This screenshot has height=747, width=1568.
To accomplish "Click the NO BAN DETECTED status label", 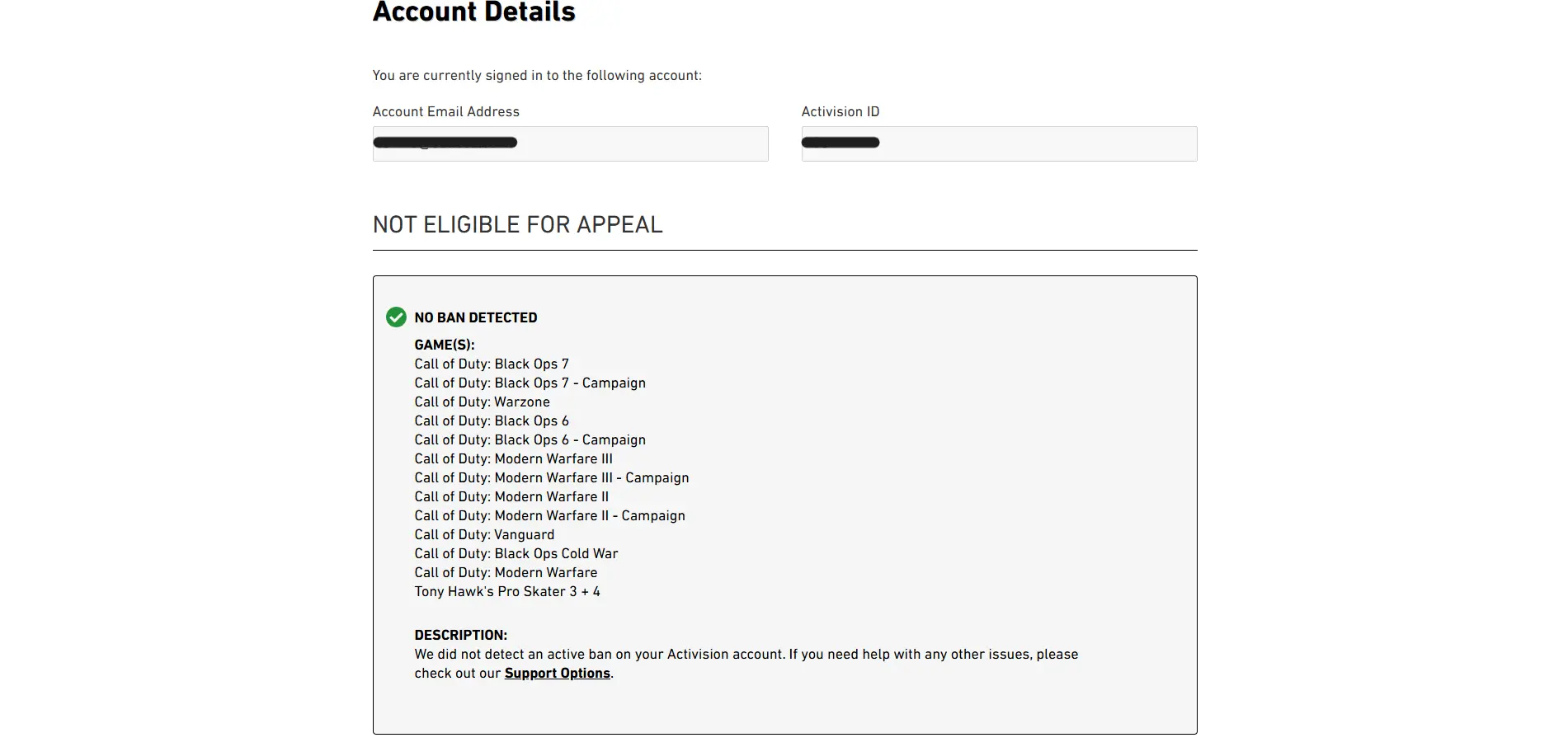I will 476,317.
